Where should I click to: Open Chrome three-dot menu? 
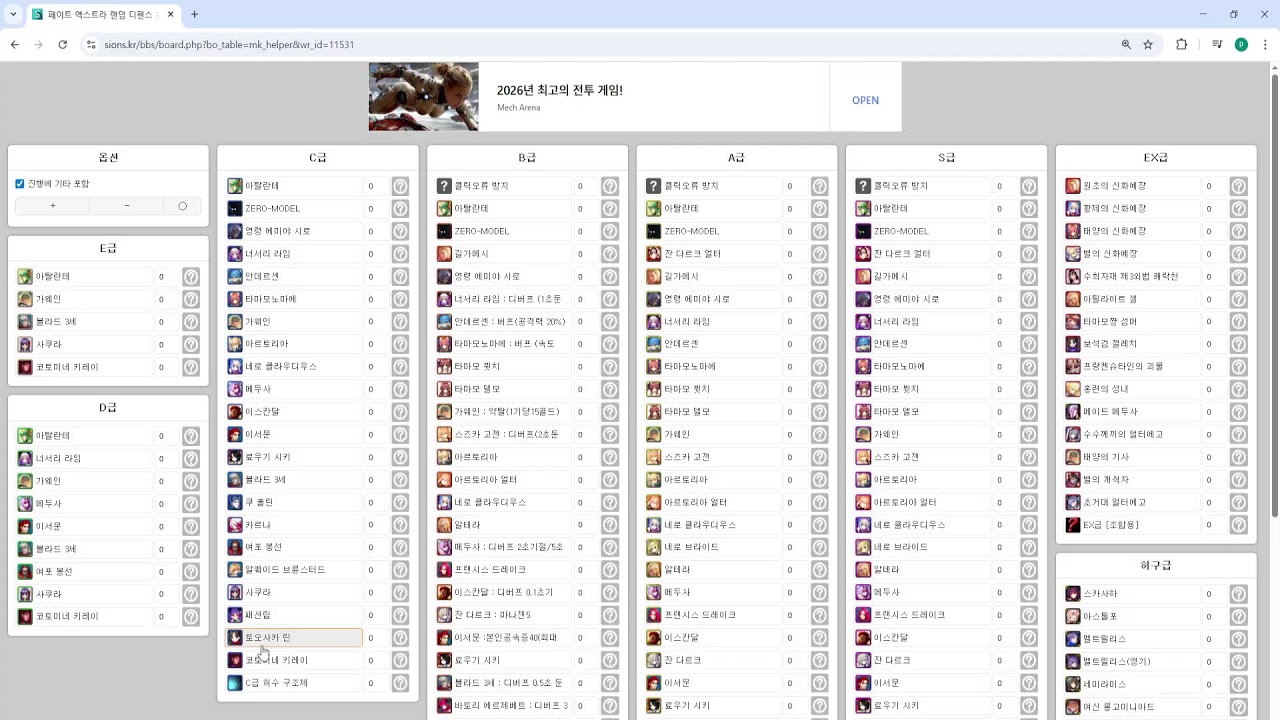pyautogui.click(x=1266, y=44)
